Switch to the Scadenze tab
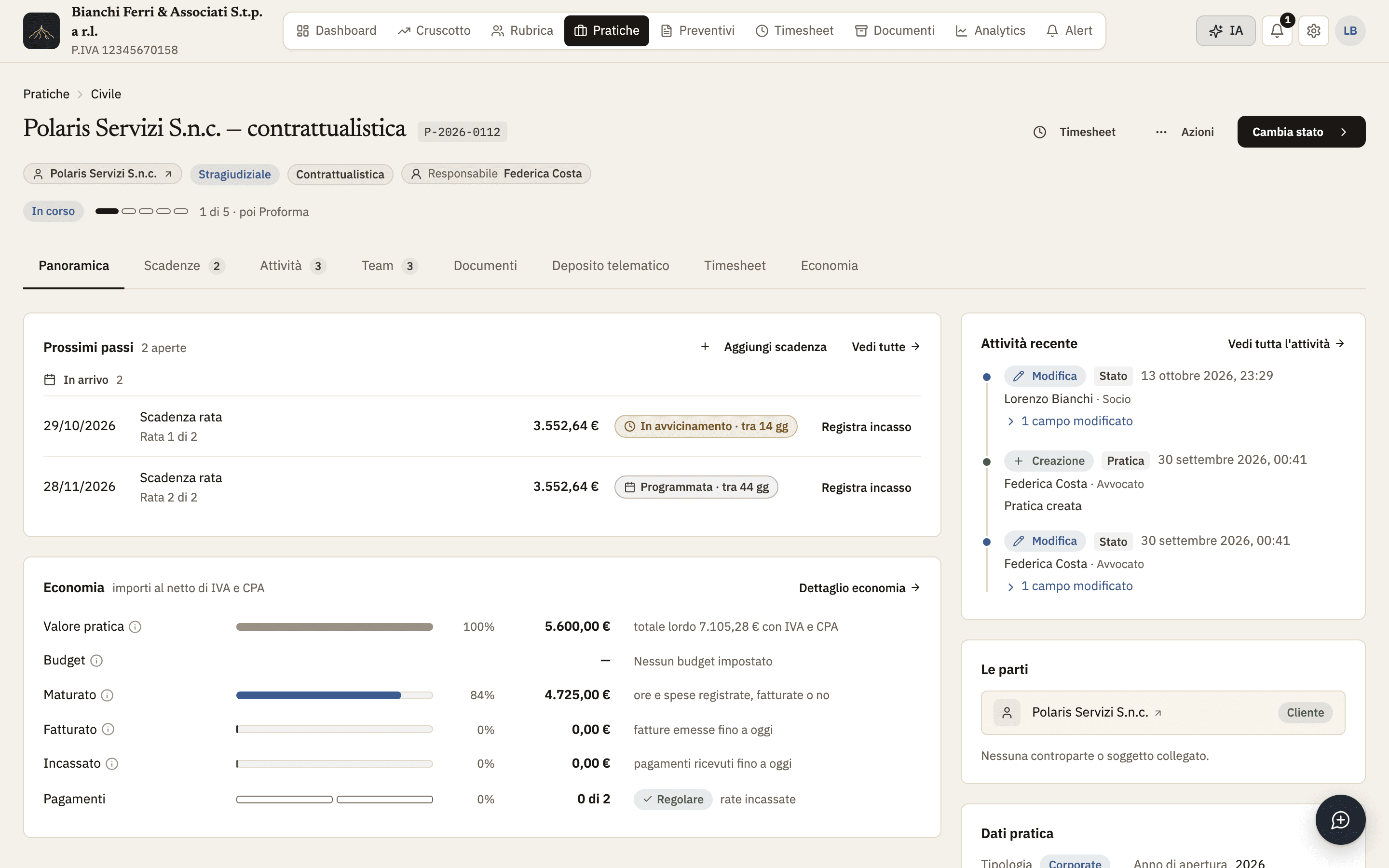Image resolution: width=1389 pixels, height=868 pixels. click(x=184, y=266)
